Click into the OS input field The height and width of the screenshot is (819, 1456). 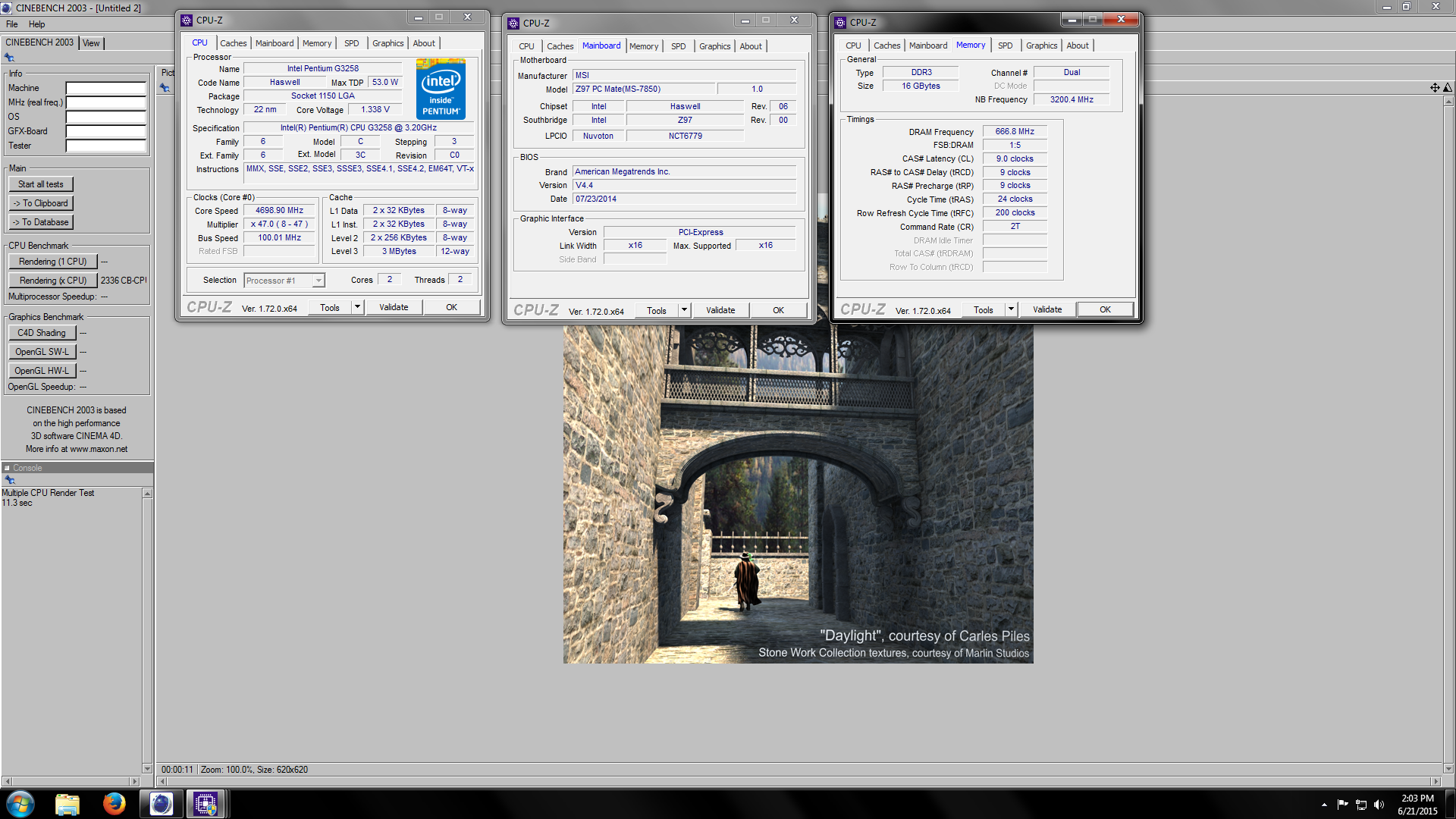tap(105, 117)
